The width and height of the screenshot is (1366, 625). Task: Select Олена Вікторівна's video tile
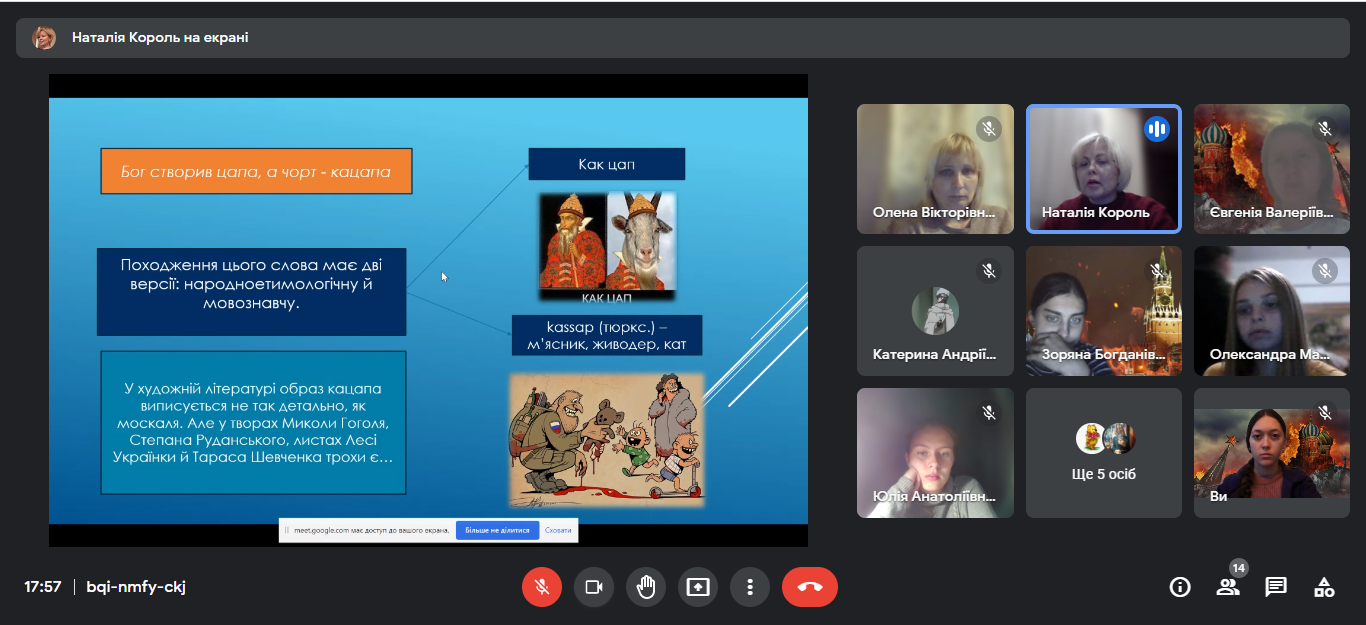[935, 169]
